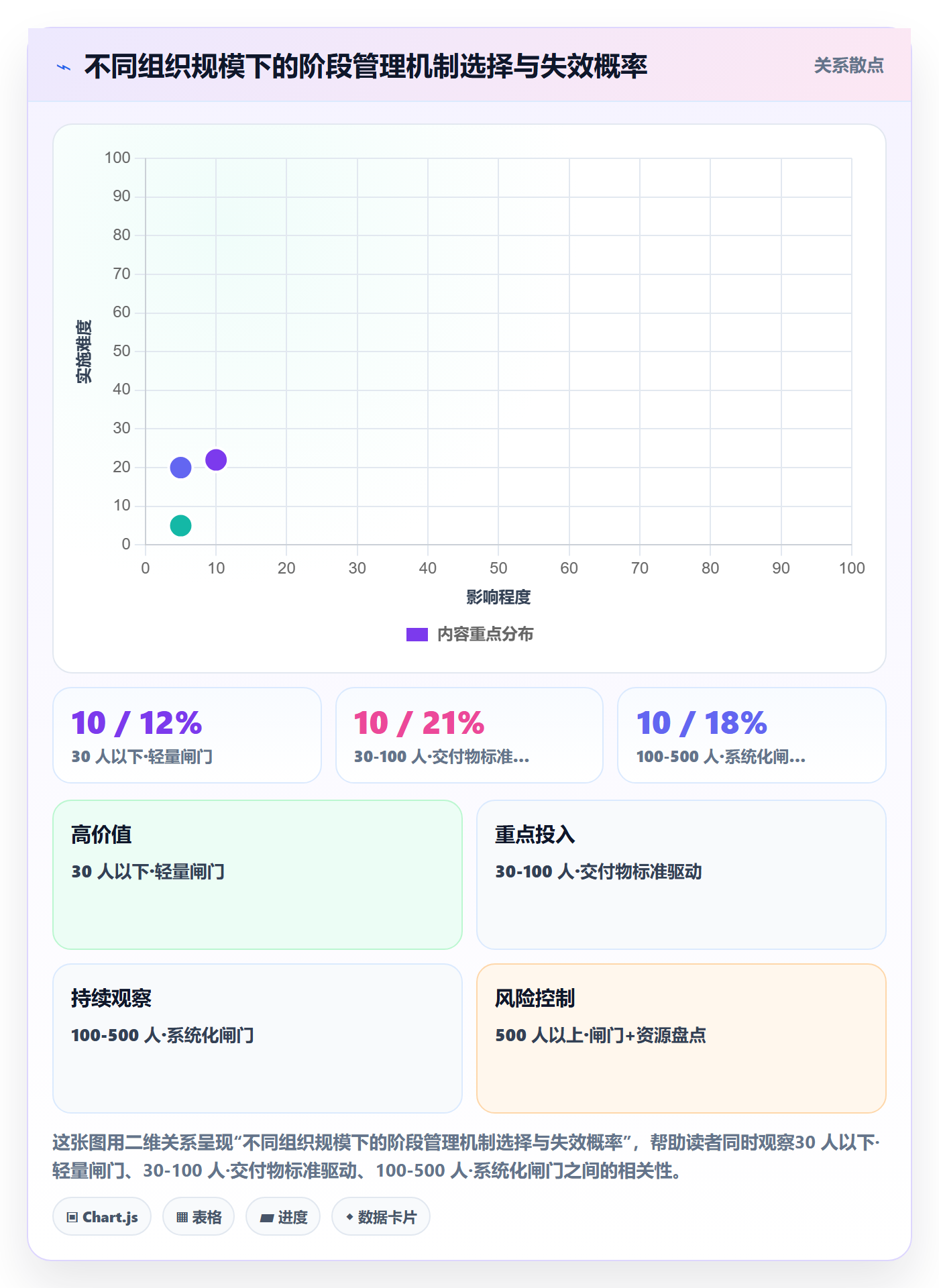
Task: Click the Chart.js tag chip
Action: pos(102,1217)
